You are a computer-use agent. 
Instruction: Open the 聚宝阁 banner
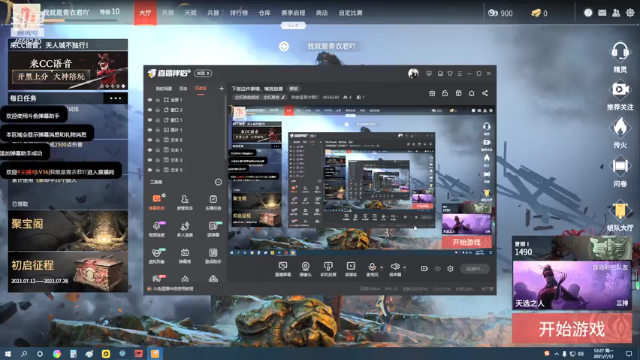68,231
